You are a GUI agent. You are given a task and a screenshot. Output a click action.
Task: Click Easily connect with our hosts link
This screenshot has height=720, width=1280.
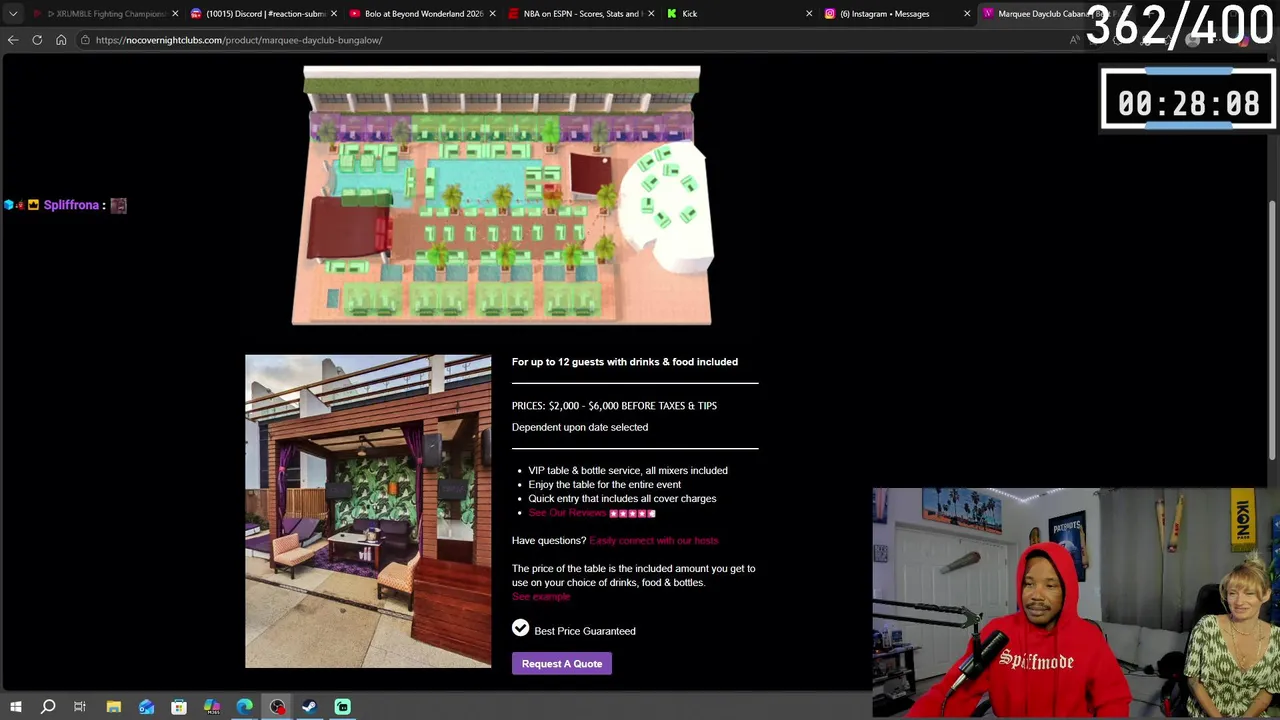[654, 541]
